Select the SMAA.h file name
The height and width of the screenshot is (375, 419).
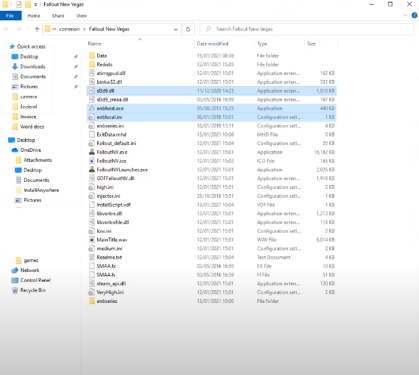[106, 274]
